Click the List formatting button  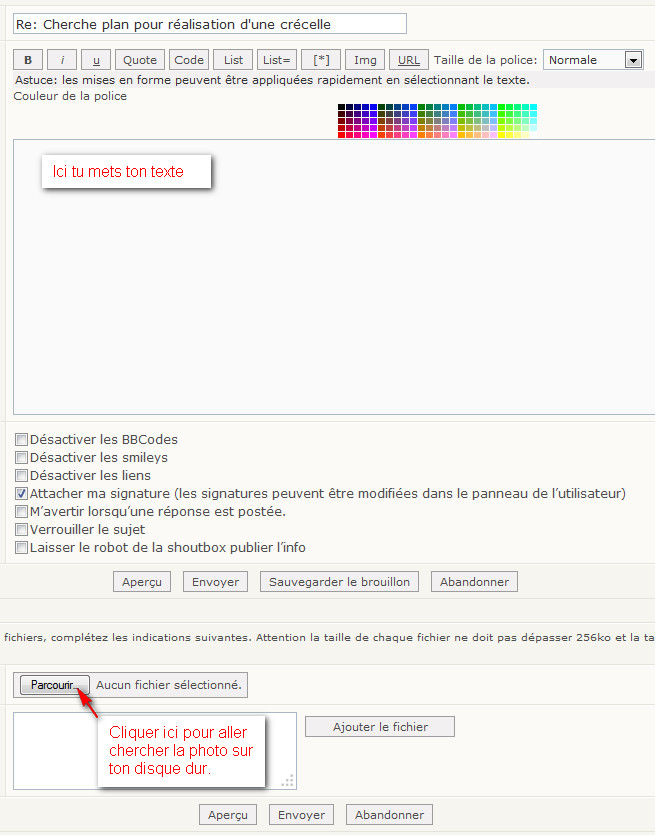click(x=233, y=60)
